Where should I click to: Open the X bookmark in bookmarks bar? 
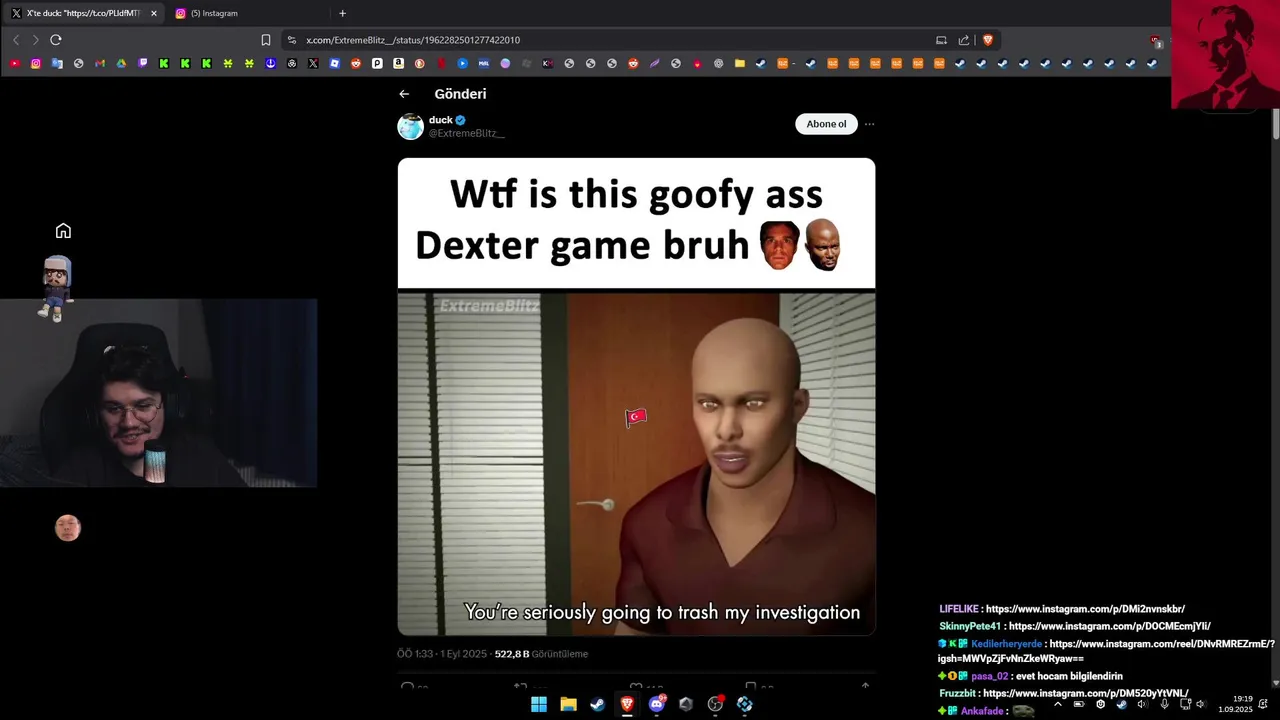pyautogui.click(x=313, y=63)
